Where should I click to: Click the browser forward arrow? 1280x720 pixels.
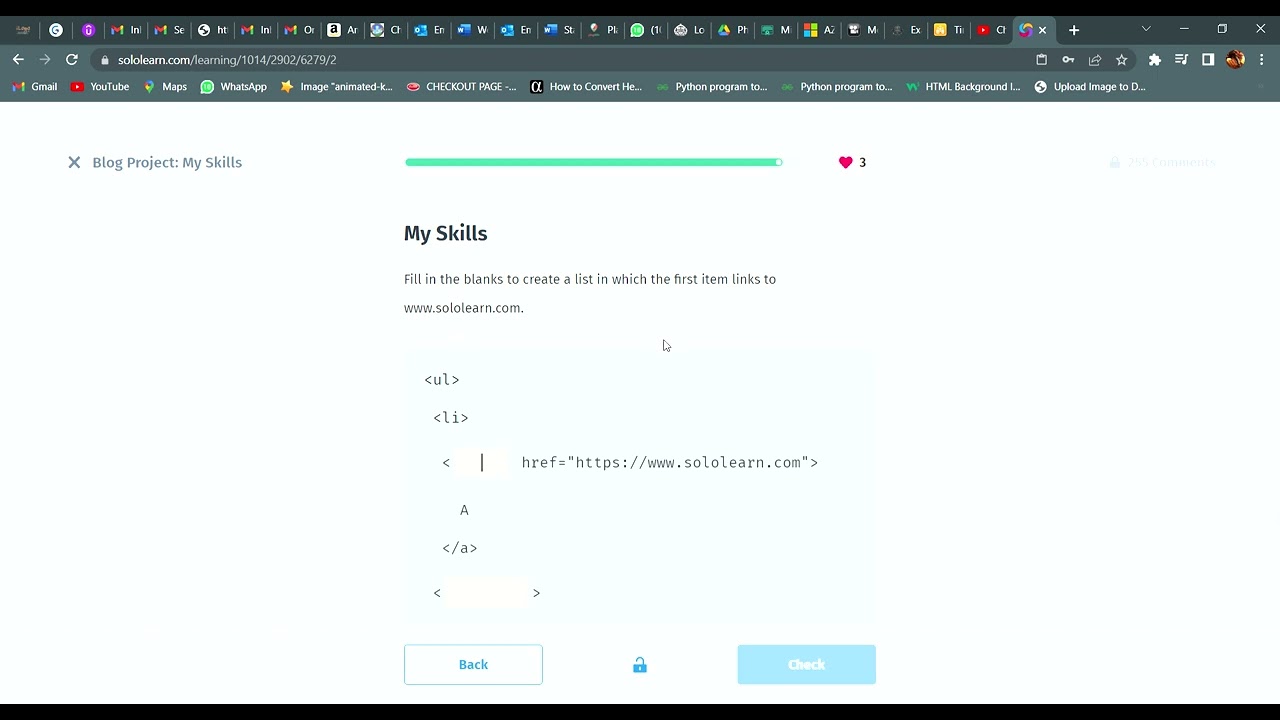click(45, 60)
